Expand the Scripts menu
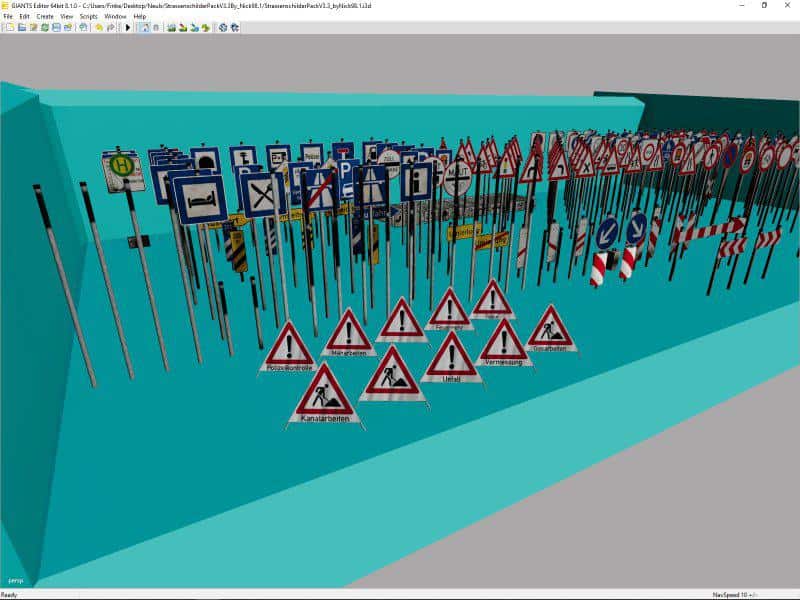 point(89,17)
